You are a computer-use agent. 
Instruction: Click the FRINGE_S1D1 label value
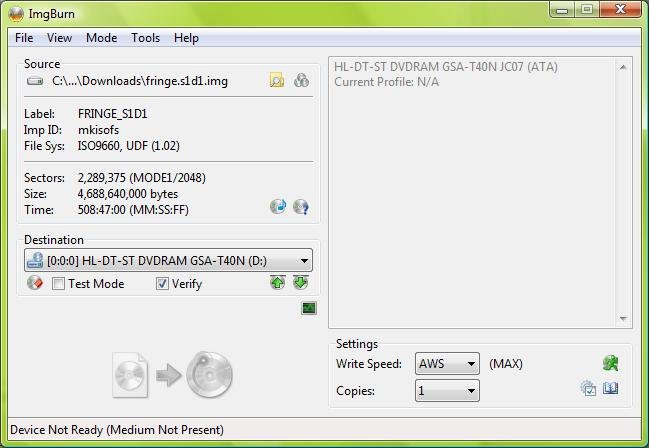pos(113,114)
